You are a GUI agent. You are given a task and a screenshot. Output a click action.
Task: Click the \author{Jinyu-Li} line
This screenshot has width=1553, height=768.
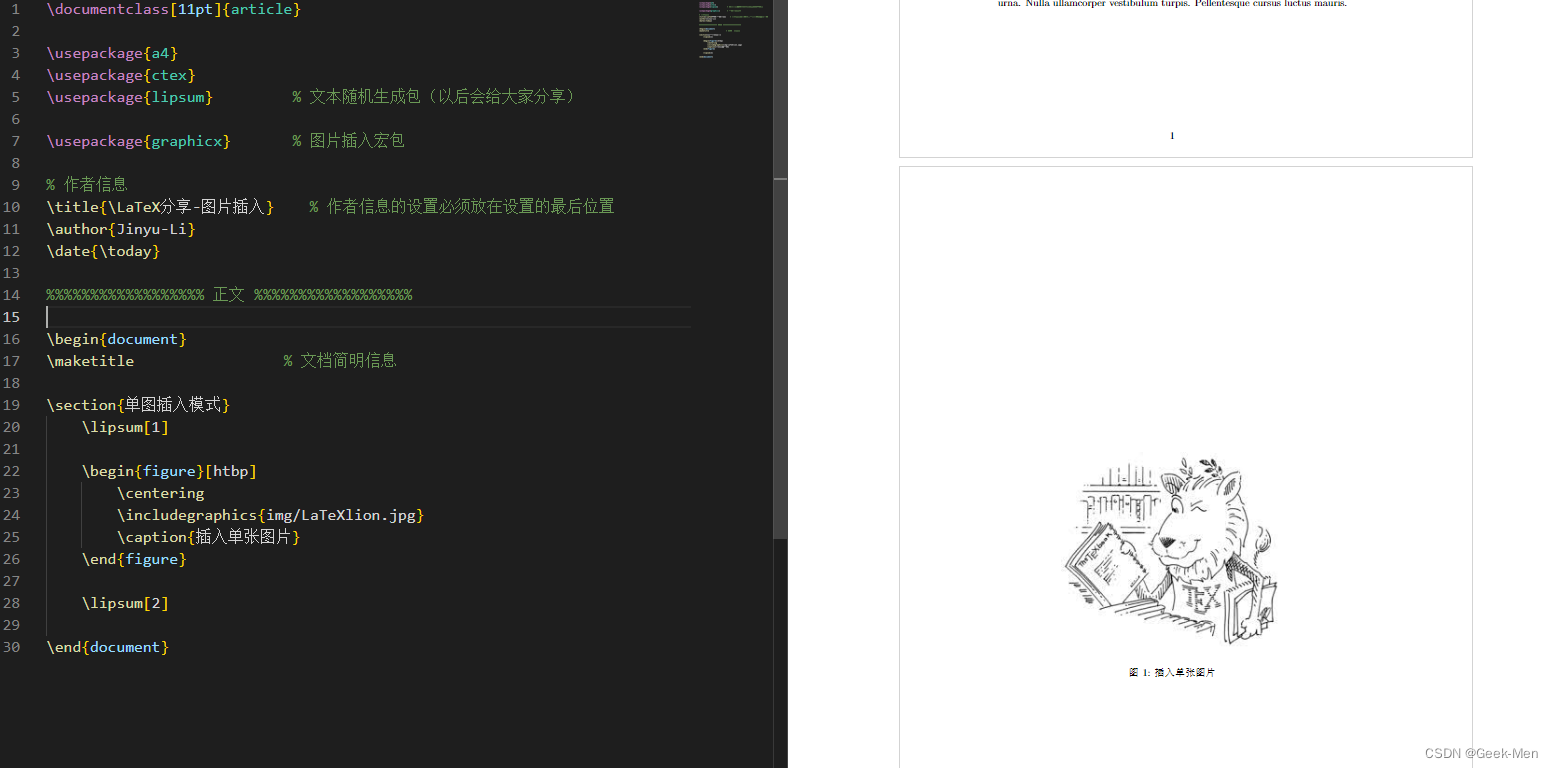coord(121,229)
